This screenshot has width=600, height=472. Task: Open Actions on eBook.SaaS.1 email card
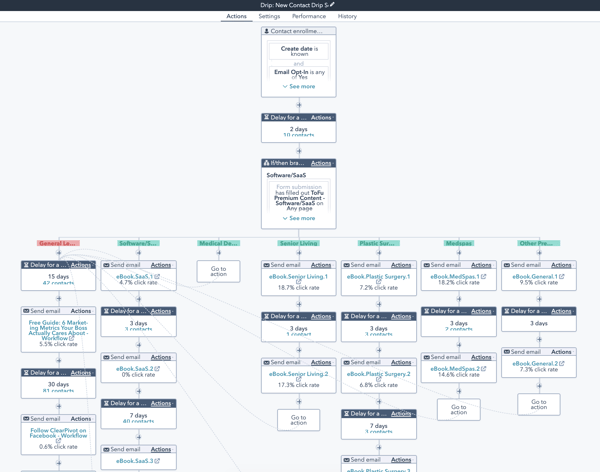[161, 265]
